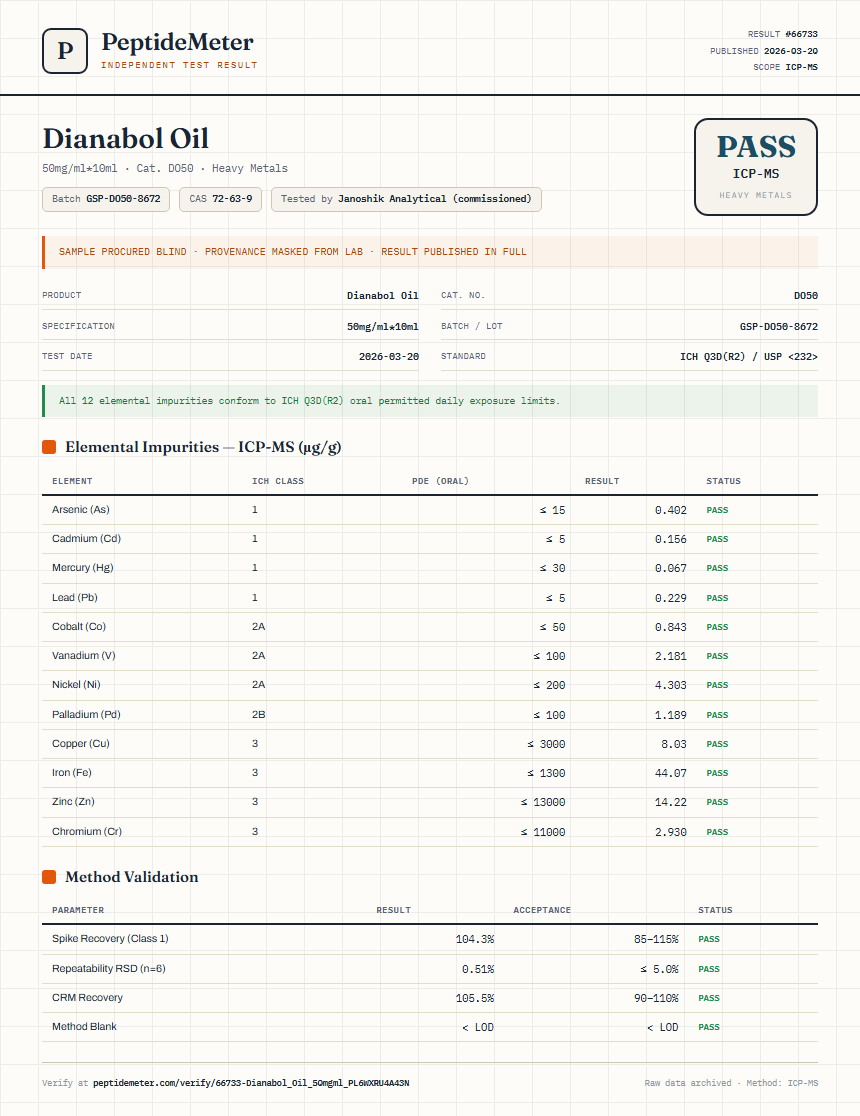Click the Dianabol Oil title
860x1116 pixels.
coord(125,138)
